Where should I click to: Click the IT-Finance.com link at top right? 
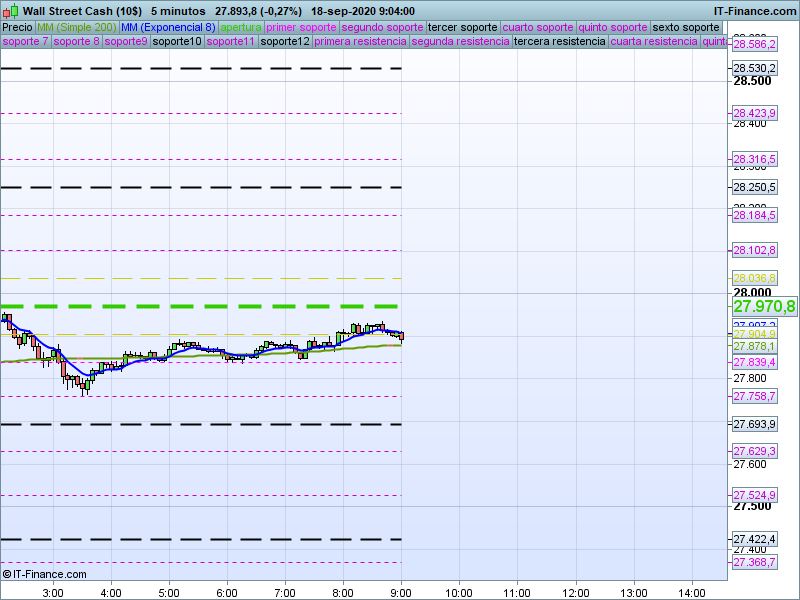coord(754,11)
